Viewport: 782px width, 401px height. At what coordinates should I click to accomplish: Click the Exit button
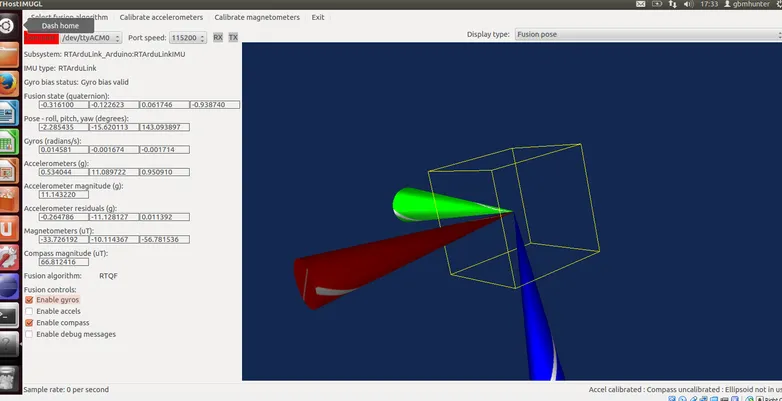[x=318, y=17]
